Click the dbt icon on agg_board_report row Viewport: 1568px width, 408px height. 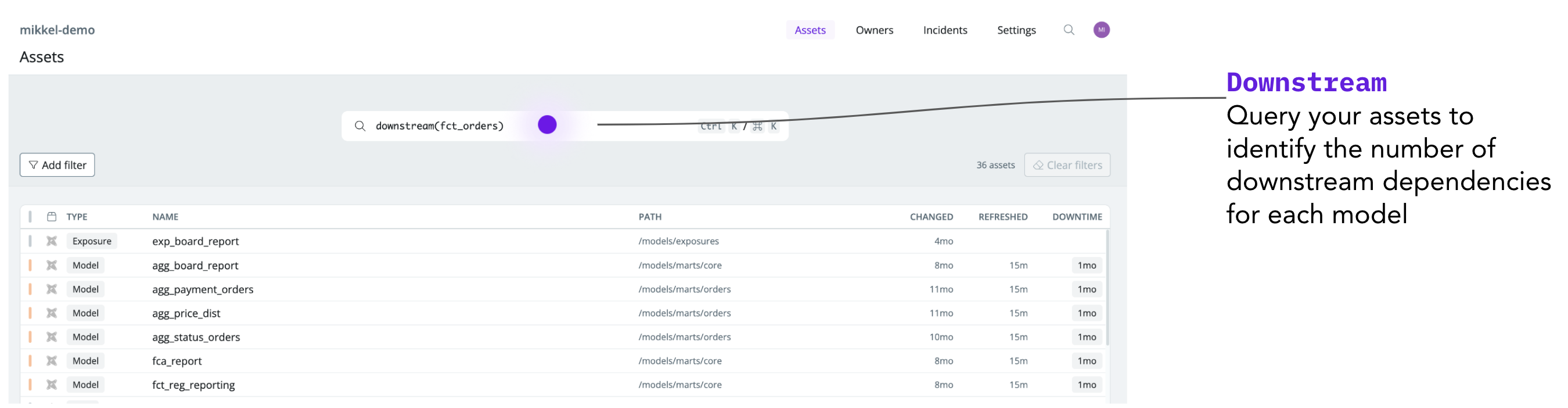[52, 266]
